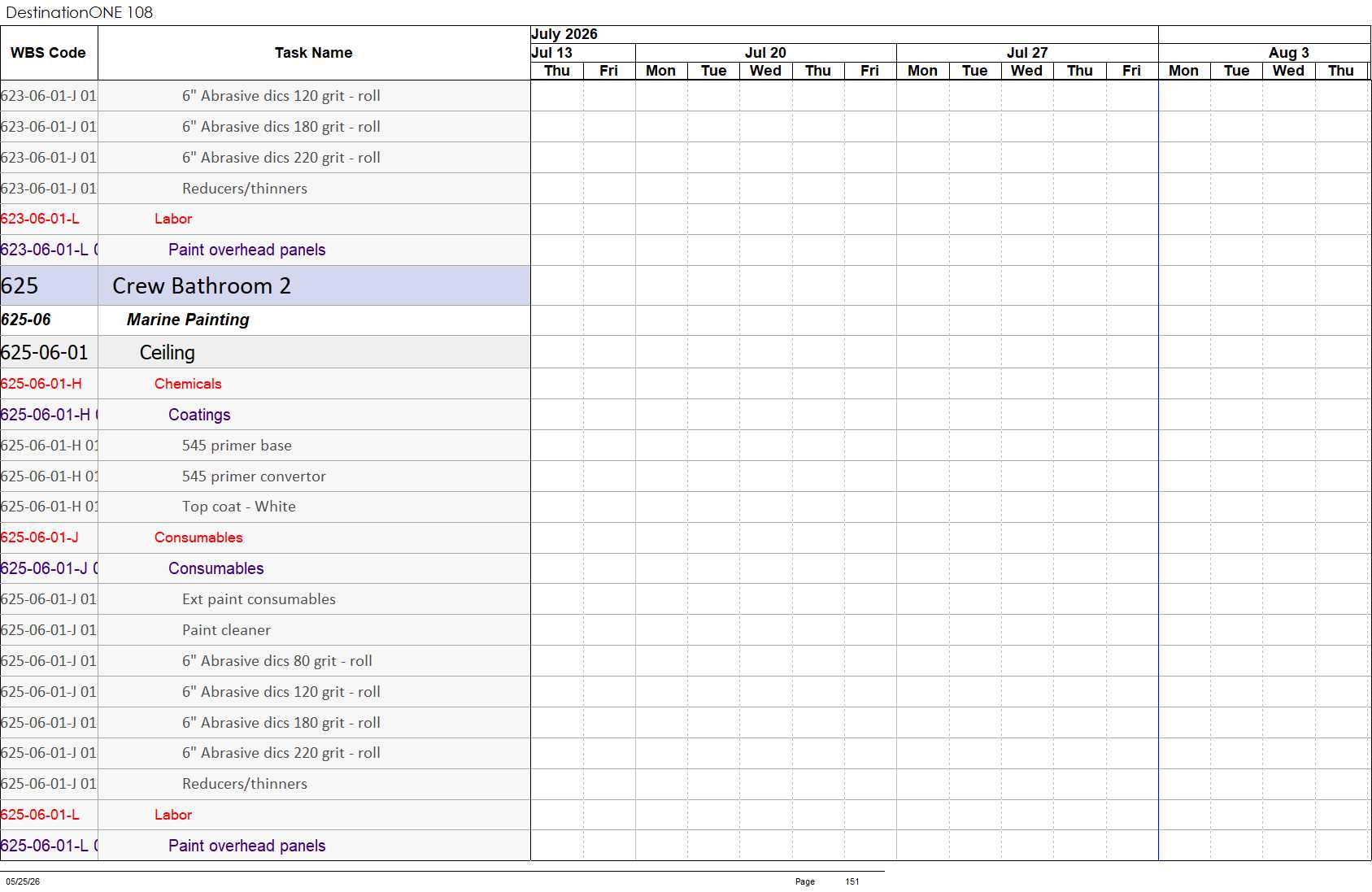The height and width of the screenshot is (892, 1372).
Task: Select '6" Abrasive dics 80 grit - roll'
Action: pyautogui.click(x=277, y=661)
